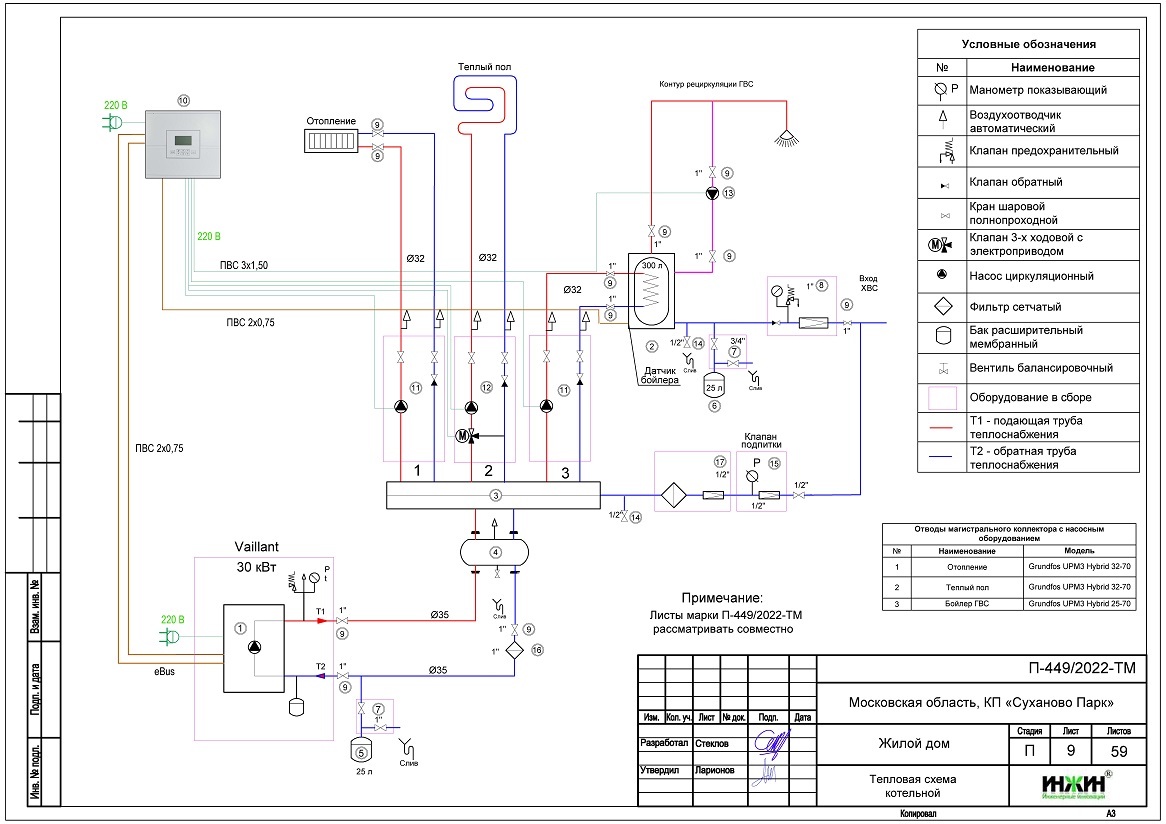
Task: Click the Vaillant boiler unit numbered 1
Action: [x=255, y=647]
